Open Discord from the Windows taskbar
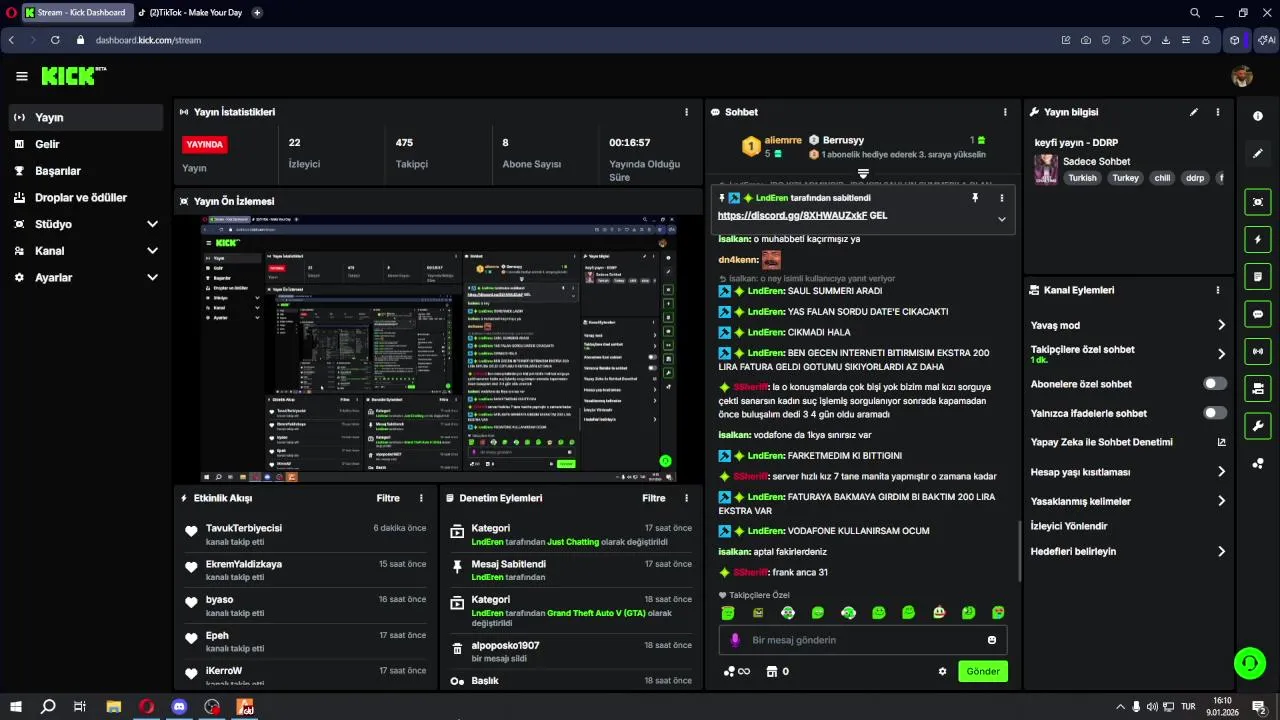 coord(179,706)
